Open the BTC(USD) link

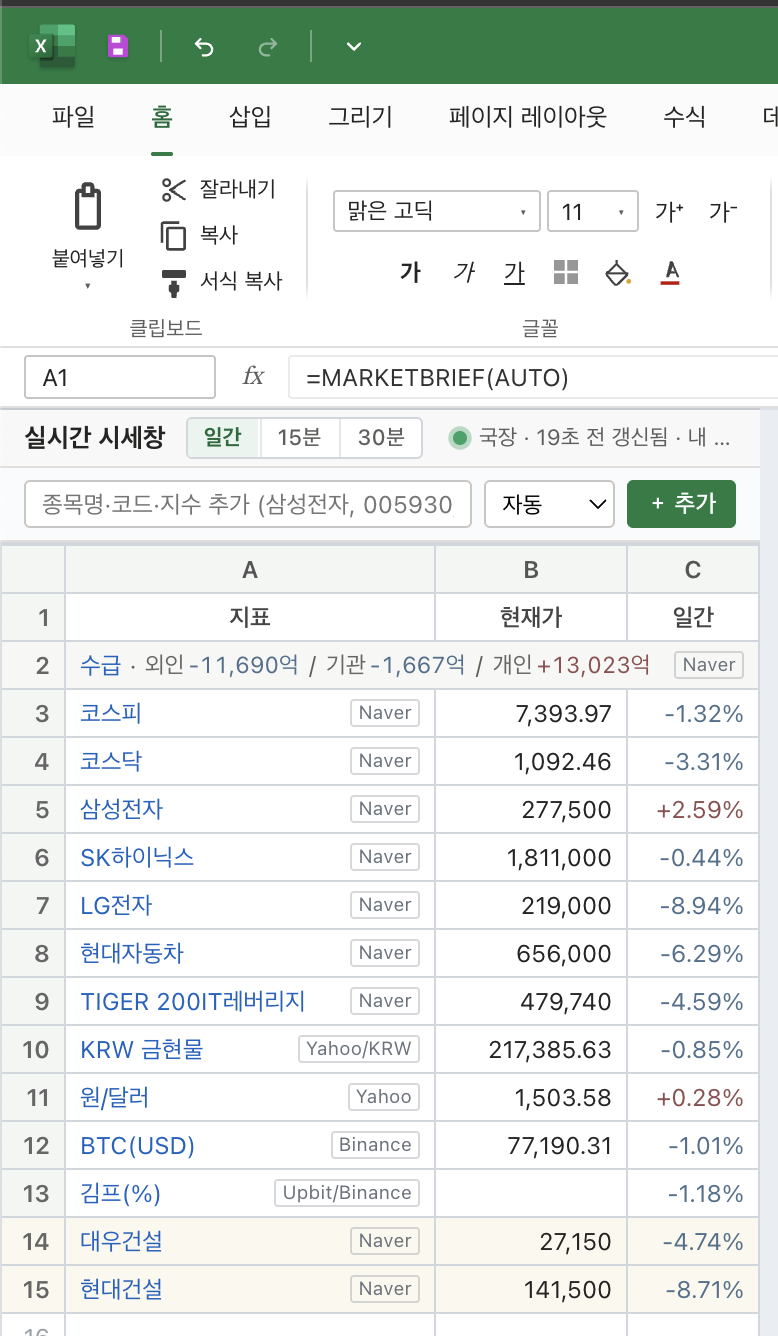tap(137, 1145)
